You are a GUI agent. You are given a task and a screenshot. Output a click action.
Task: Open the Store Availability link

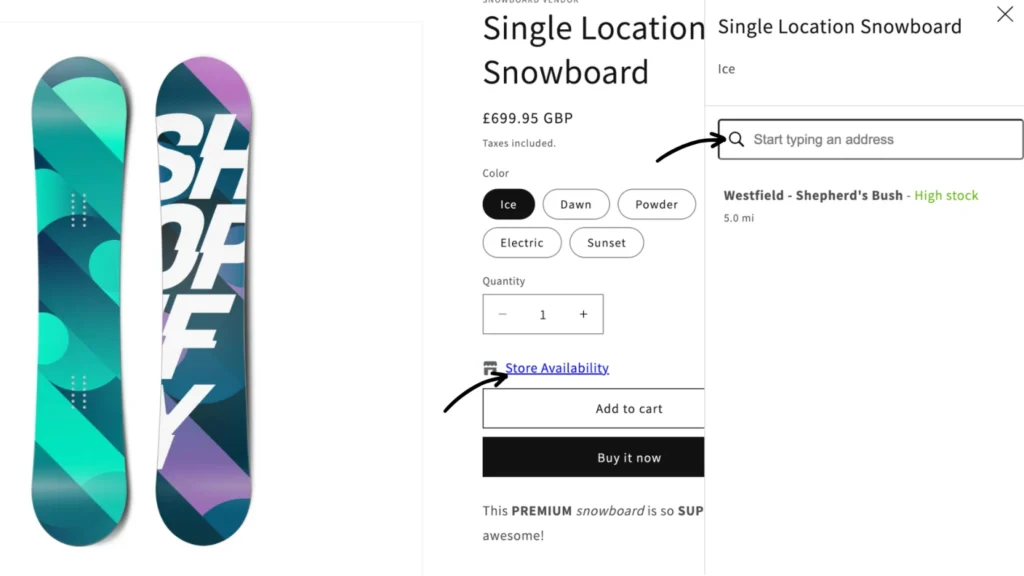[x=557, y=368]
